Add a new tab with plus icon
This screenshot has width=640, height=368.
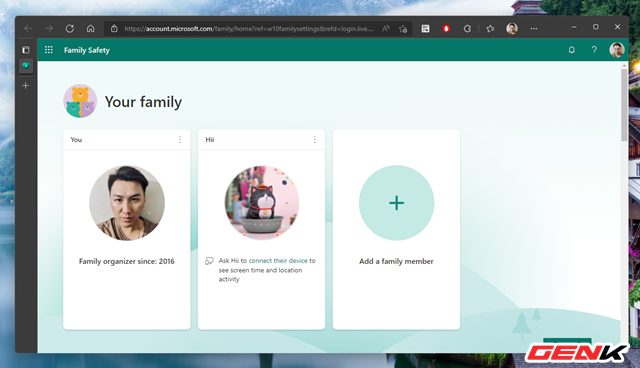click(x=26, y=86)
